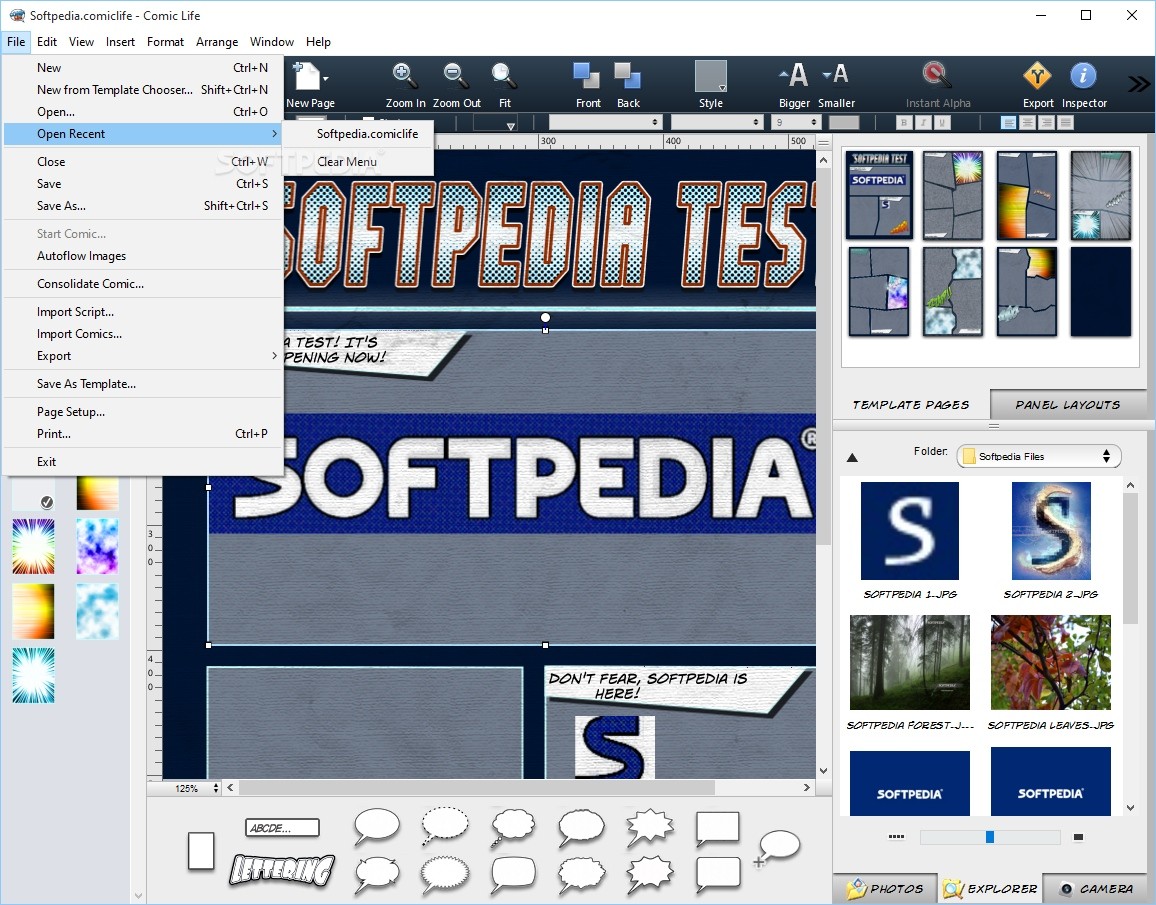Bring object to Front
Viewport: 1156px width, 905px height.
tap(587, 75)
